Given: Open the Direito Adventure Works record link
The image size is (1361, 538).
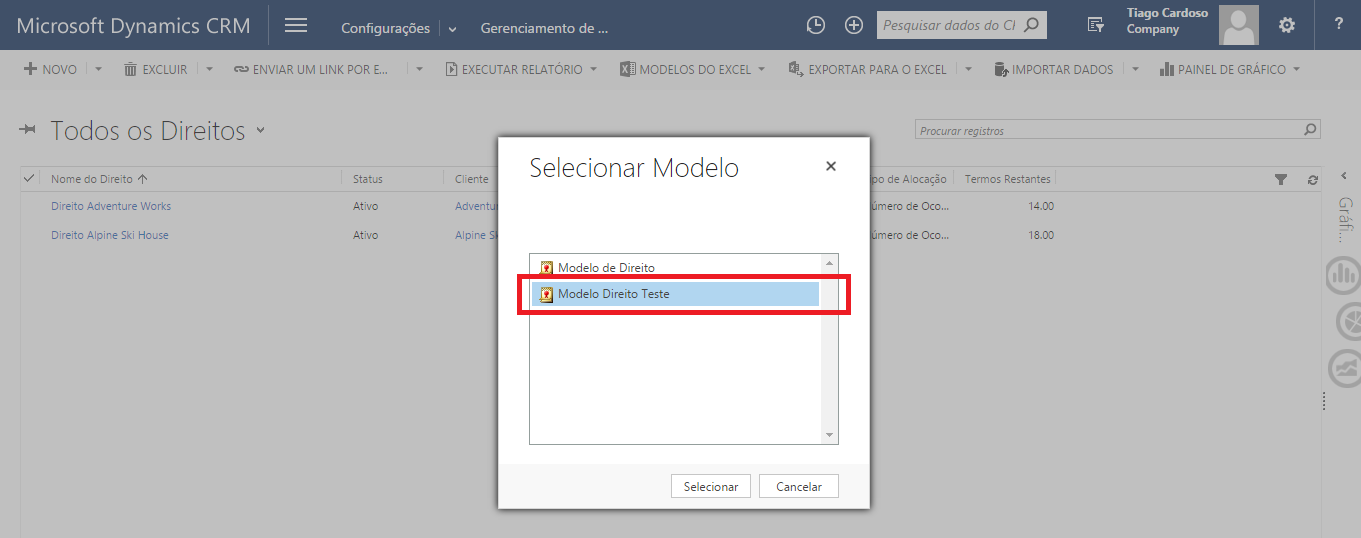Looking at the screenshot, I should [111, 206].
